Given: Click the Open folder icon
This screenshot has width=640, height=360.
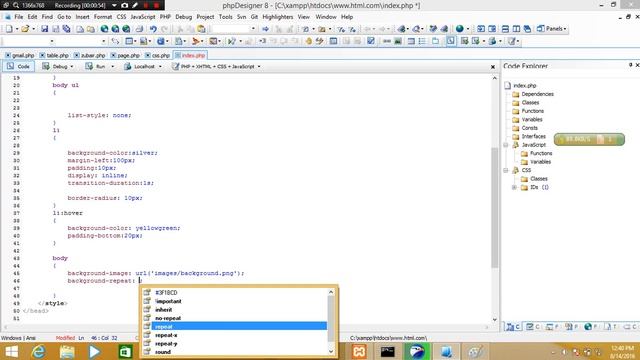Looking at the screenshot, I should click(x=25, y=29).
